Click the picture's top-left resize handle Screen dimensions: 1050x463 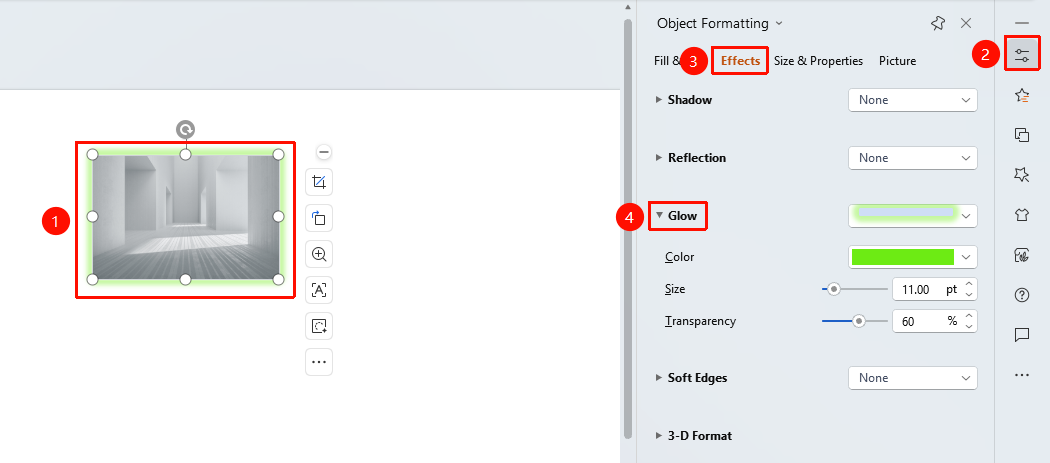click(x=92, y=155)
